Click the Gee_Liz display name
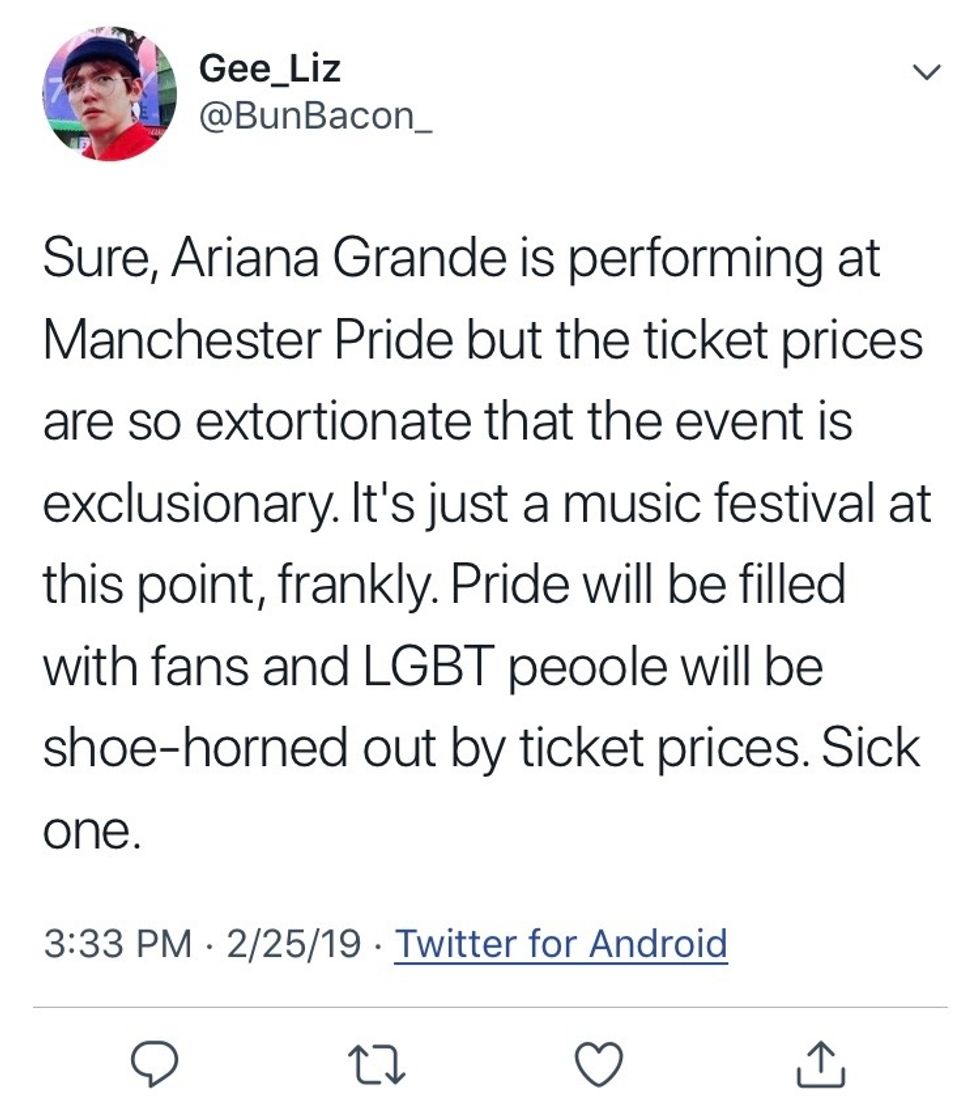The height and width of the screenshot is (1116, 980). (x=270, y=69)
